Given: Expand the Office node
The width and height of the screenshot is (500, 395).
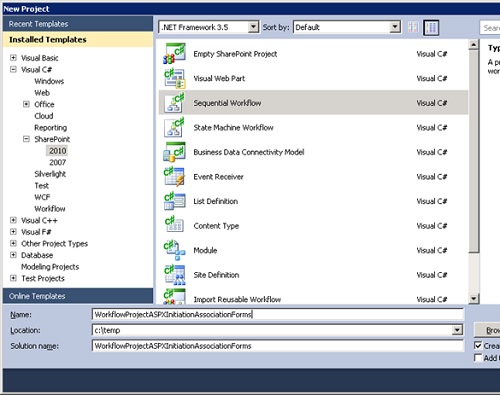Looking at the screenshot, I should point(26,104).
